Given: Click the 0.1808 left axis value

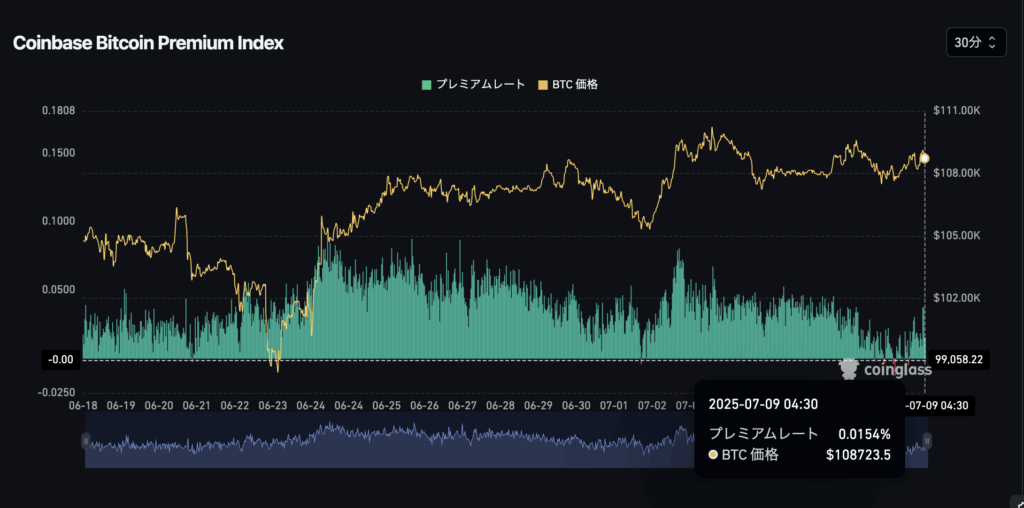Looking at the screenshot, I should [59, 110].
